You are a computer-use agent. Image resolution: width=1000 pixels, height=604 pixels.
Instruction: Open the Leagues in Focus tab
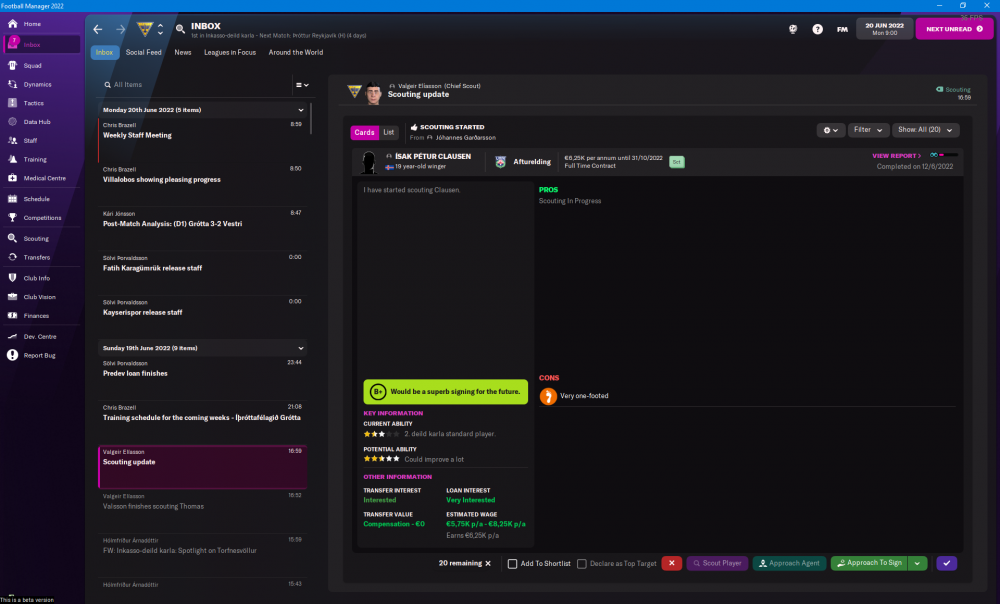tap(230, 52)
